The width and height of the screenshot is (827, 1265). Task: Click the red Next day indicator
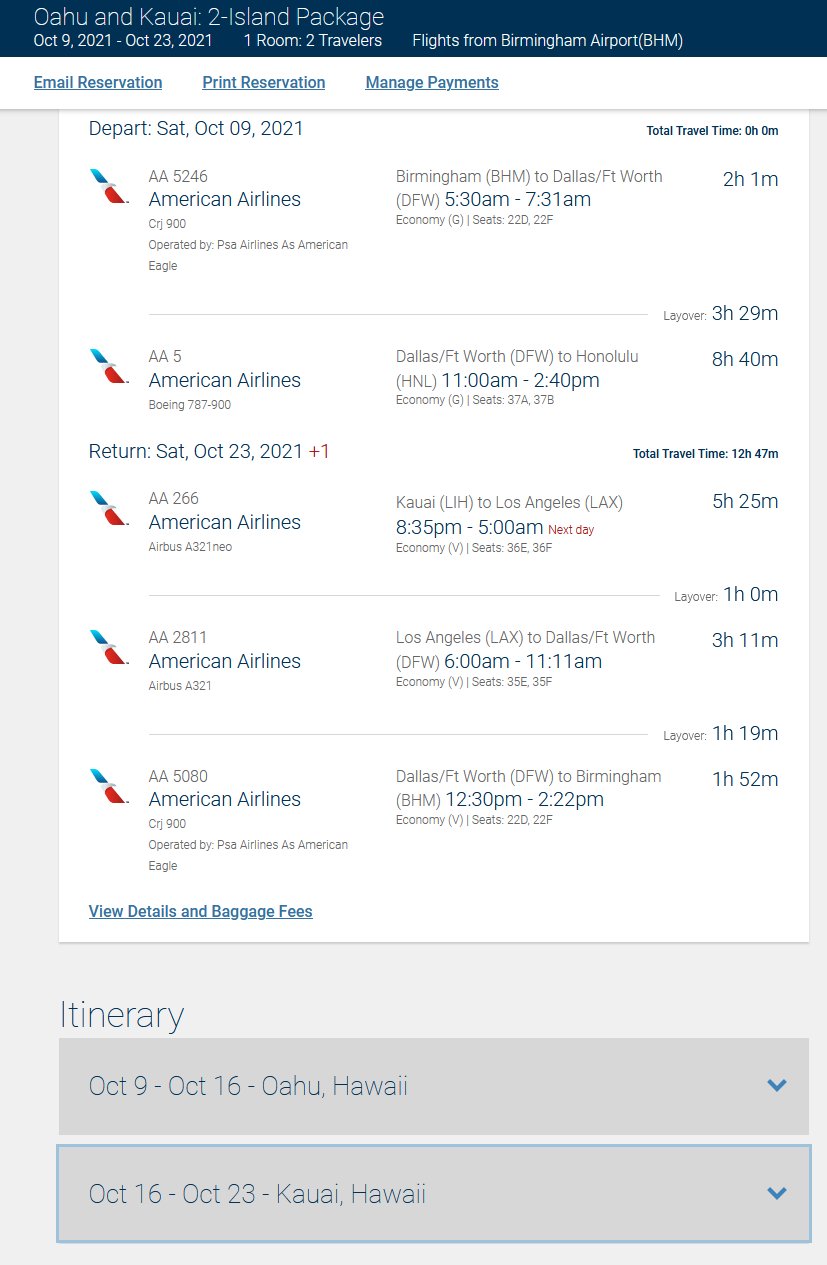[x=571, y=529]
